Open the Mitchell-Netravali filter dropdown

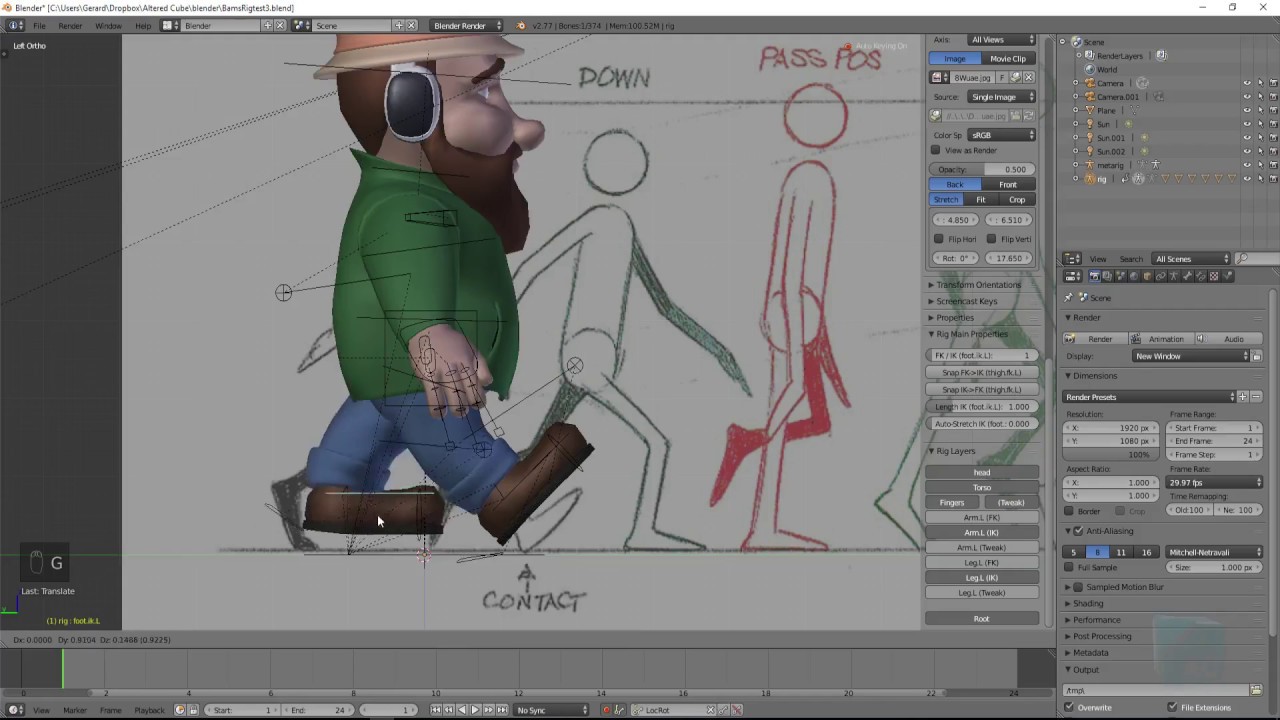pos(1215,552)
